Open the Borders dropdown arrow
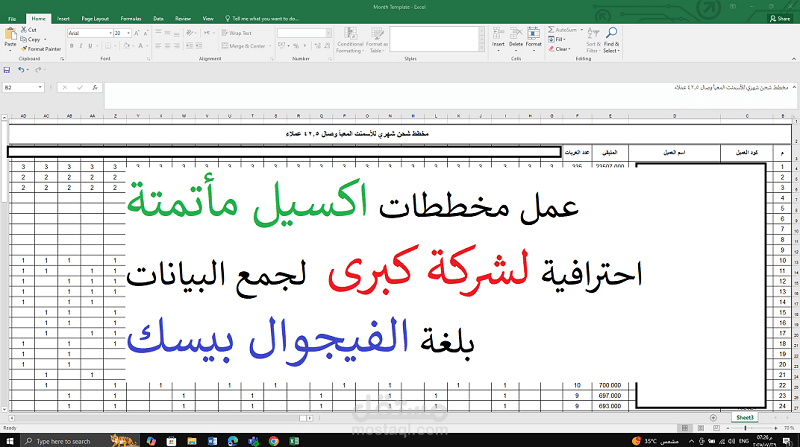Image resolution: width=800 pixels, height=447 pixels. pyautogui.click(x=114, y=46)
